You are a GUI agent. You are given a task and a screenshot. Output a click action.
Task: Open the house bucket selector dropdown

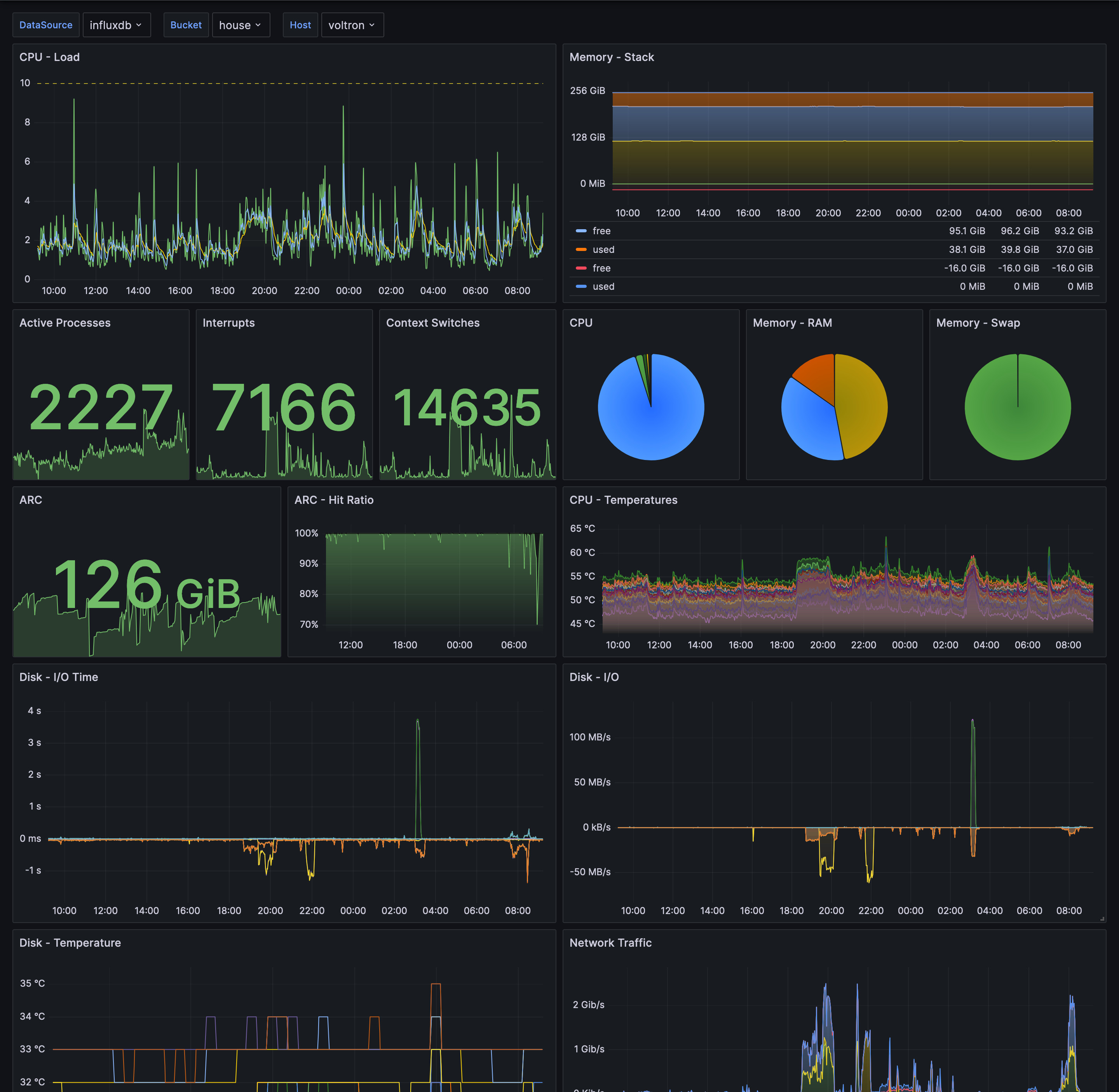coord(241,24)
